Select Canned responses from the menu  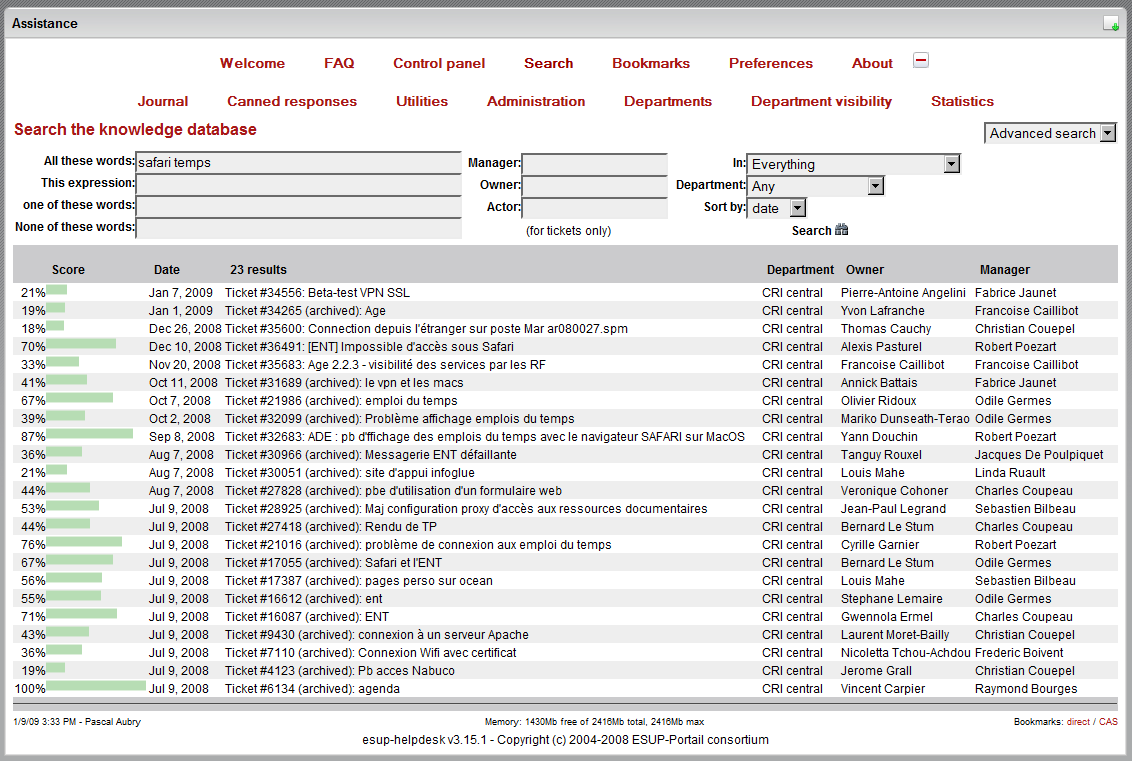292,101
